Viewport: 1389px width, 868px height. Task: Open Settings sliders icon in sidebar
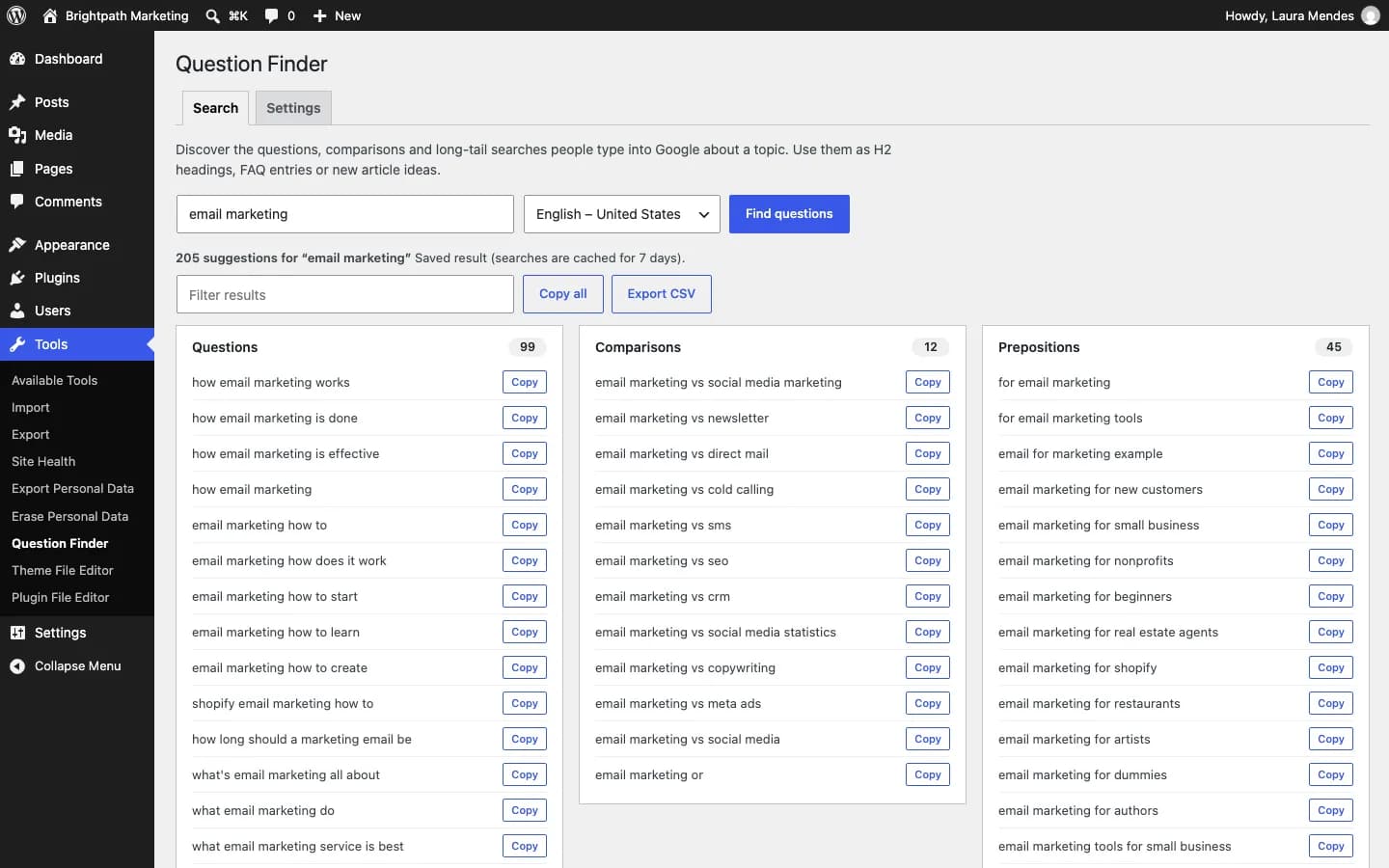coord(17,633)
